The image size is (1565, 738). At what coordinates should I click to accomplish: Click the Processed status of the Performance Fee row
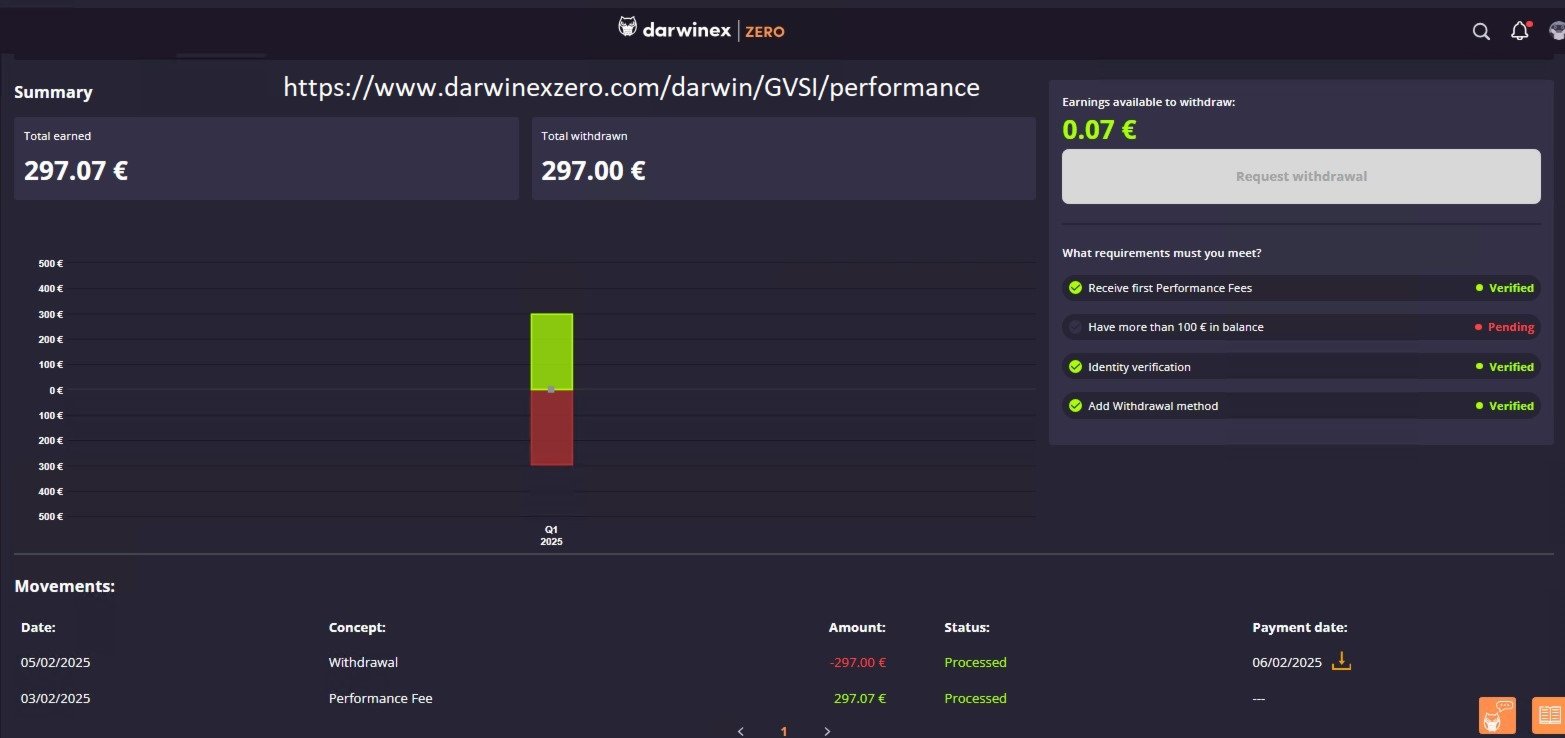[975, 698]
